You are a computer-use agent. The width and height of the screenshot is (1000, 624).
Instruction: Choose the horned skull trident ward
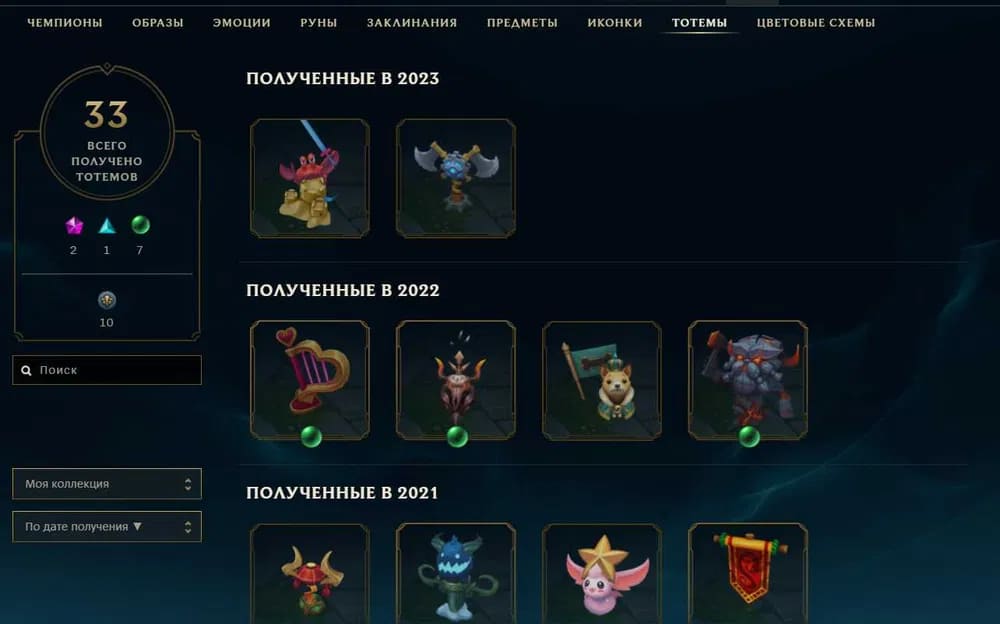coord(456,380)
